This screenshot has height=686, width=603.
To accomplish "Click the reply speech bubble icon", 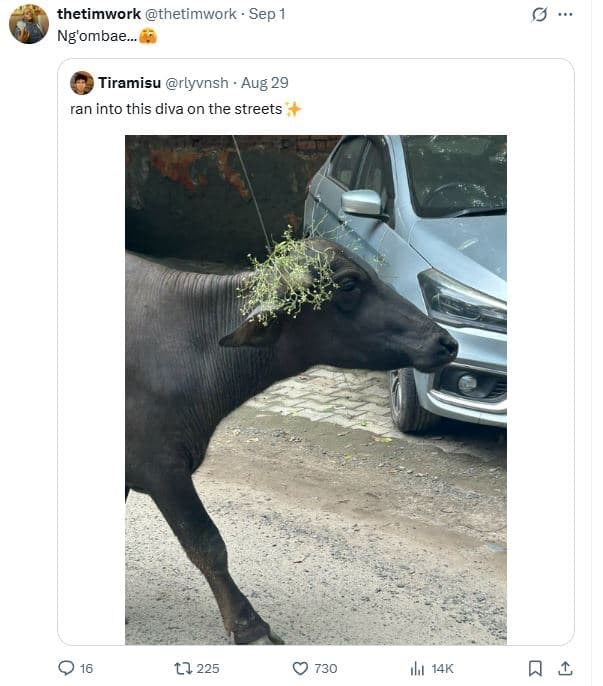I will point(67,668).
